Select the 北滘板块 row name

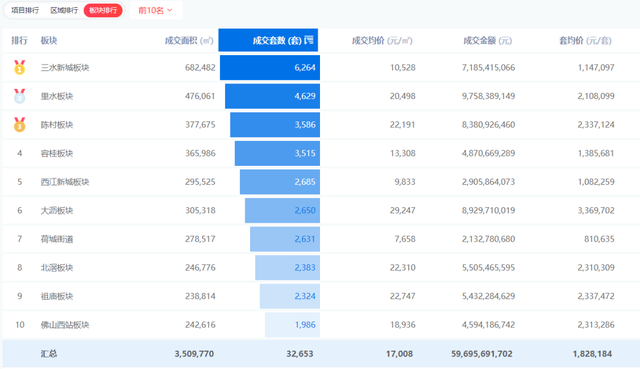click(x=57, y=267)
